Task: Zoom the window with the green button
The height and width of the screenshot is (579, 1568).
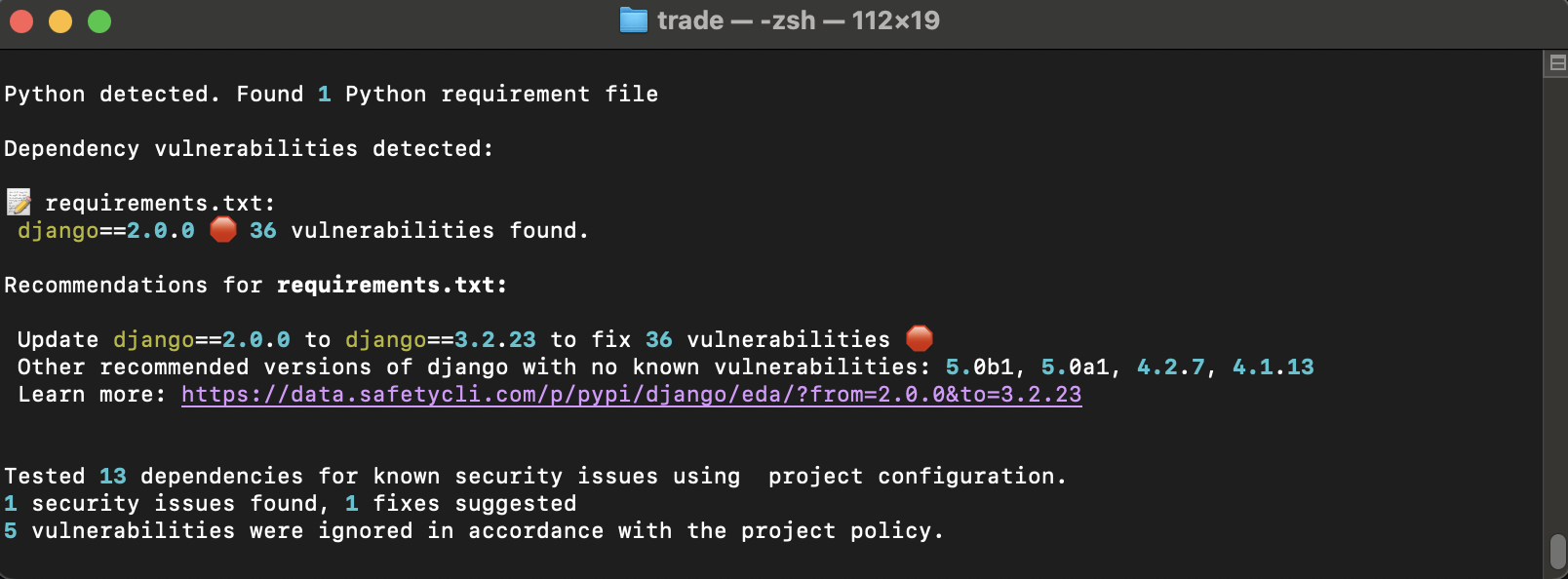Action: click(x=99, y=21)
